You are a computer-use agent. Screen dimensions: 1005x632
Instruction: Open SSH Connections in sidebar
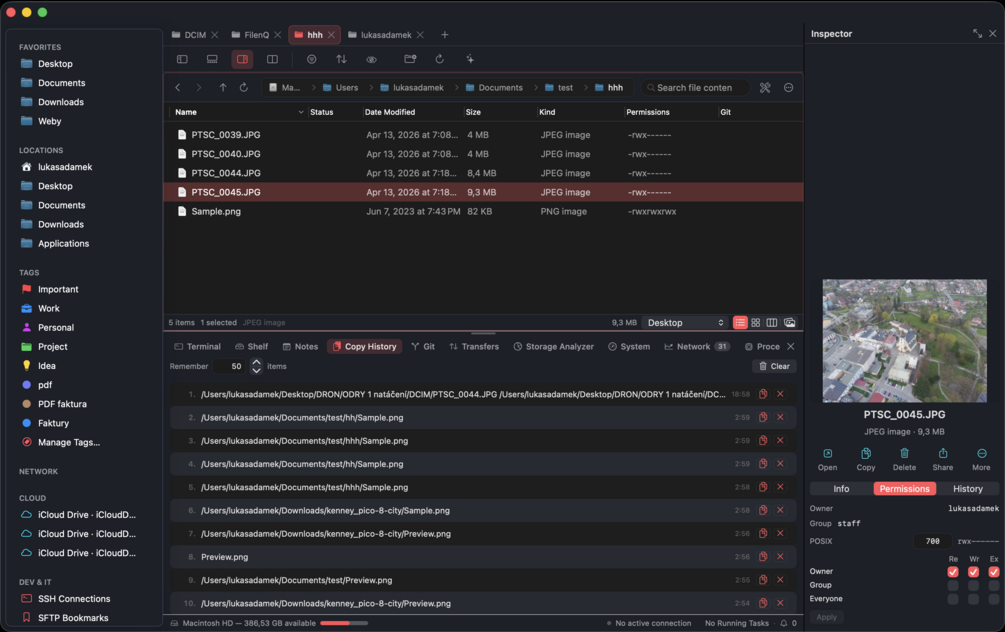pyautogui.click(x=74, y=599)
